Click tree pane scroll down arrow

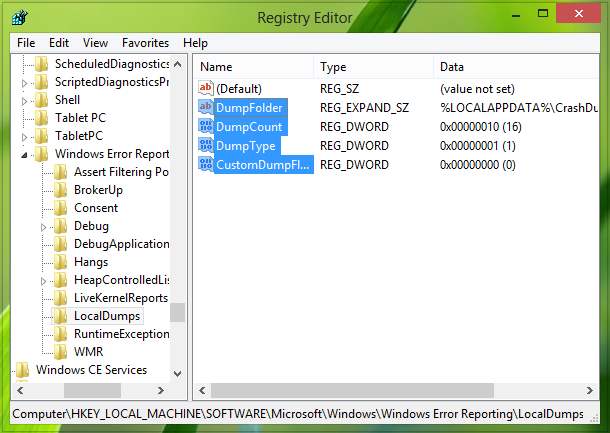177,374
